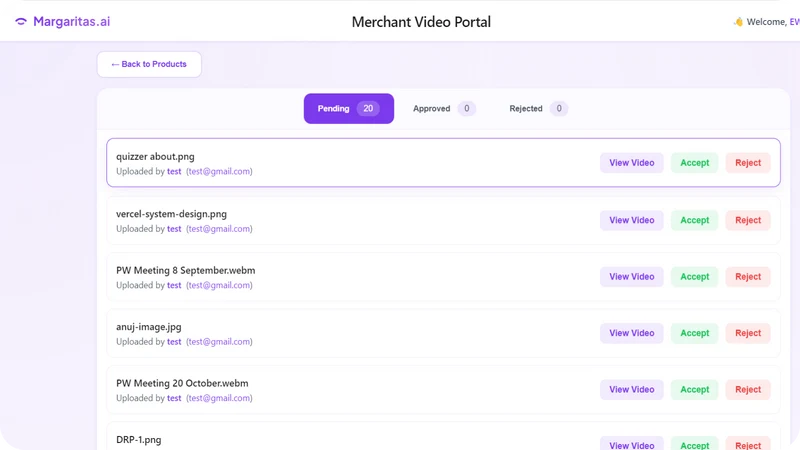View video for vercel-system-design.png
Viewport: 800px width, 450px height.
click(632, 220)
